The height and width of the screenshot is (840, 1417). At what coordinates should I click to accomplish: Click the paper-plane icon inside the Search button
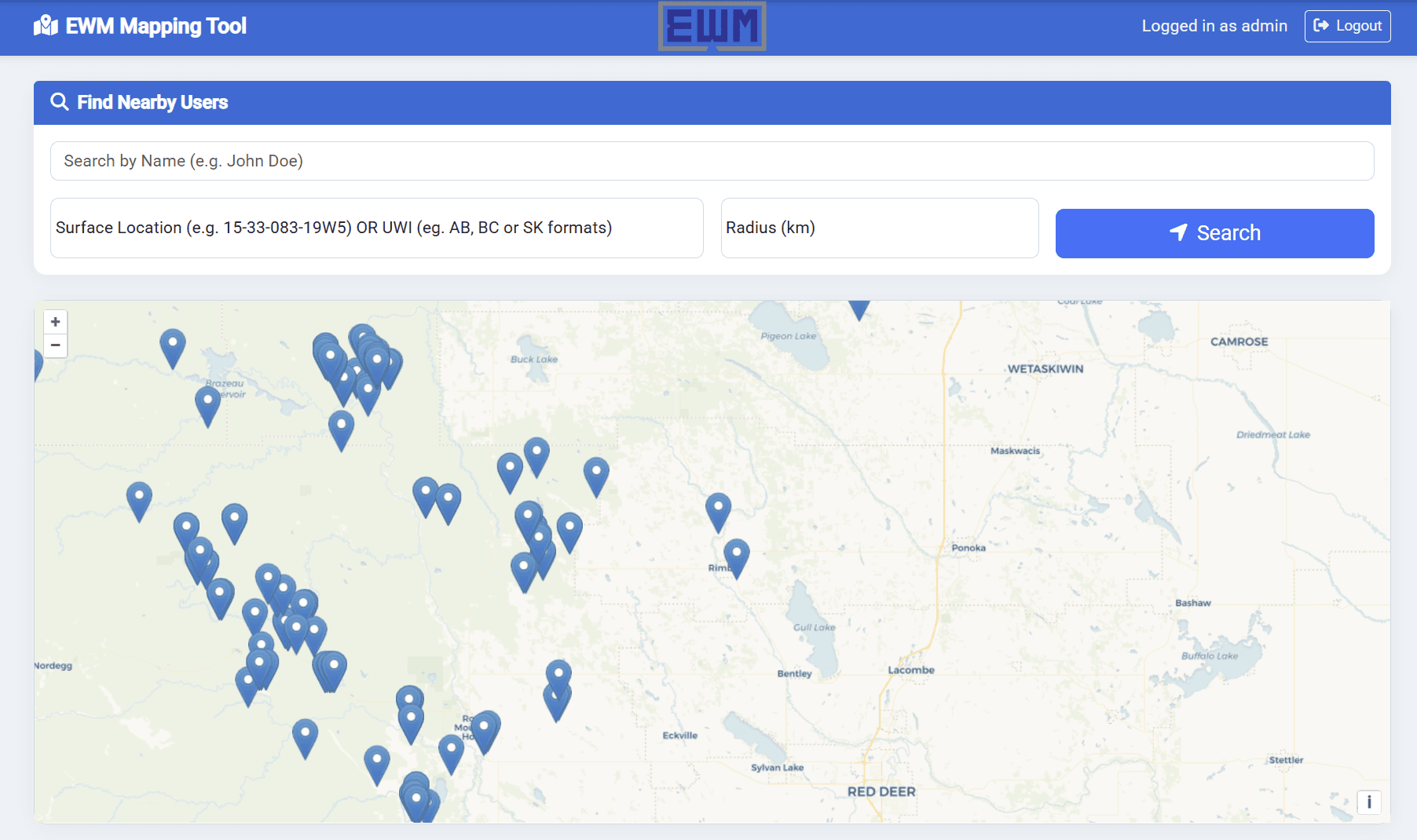coord(1178,232)
